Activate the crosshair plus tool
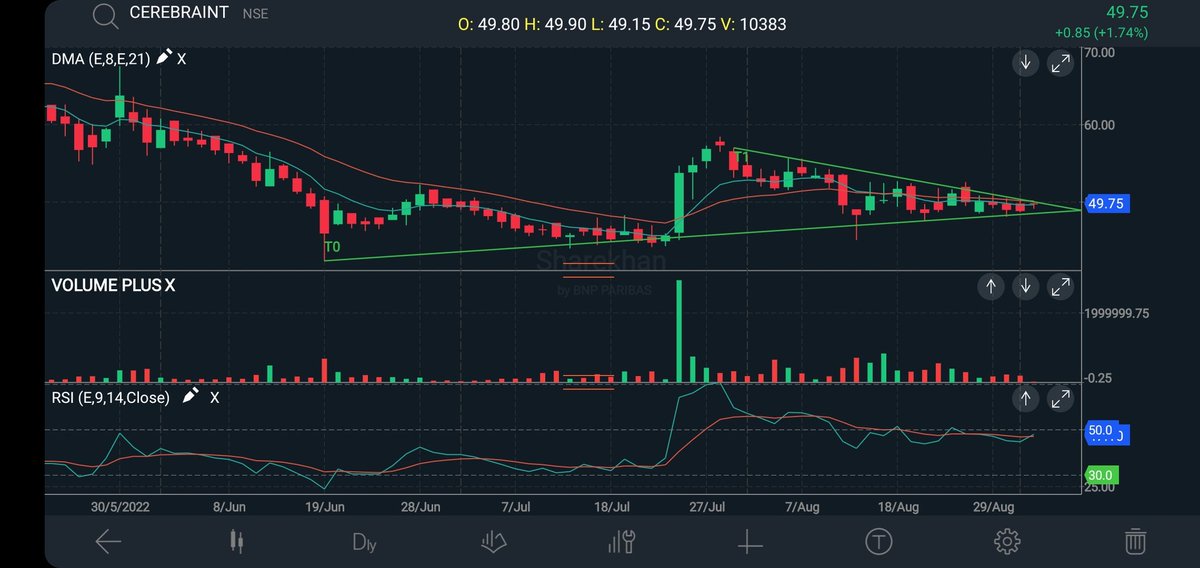The height and width of the screenshot is (568, 1200). click(x=750, y=542)
